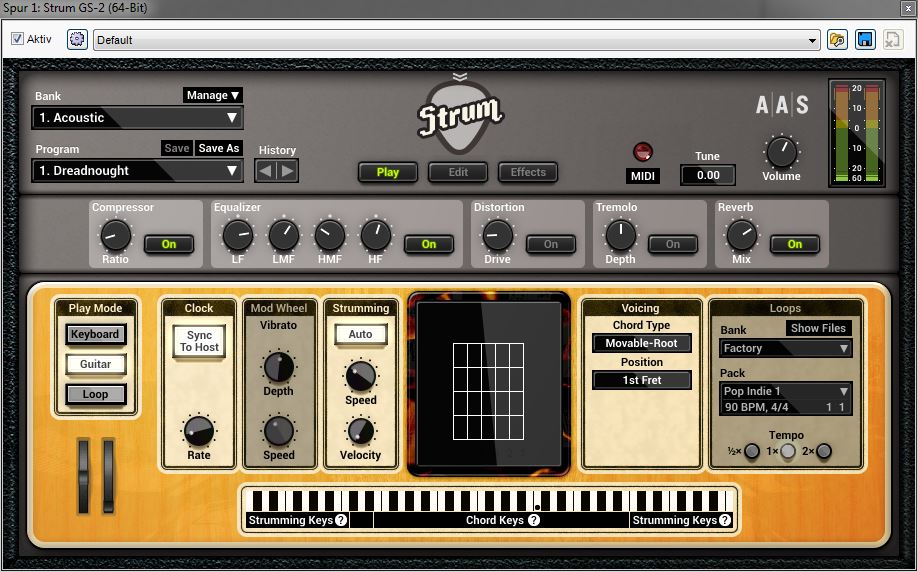This screenshot has height=572, width=918.
Task: Switch to the Edit view
Action: click(458, 172)
